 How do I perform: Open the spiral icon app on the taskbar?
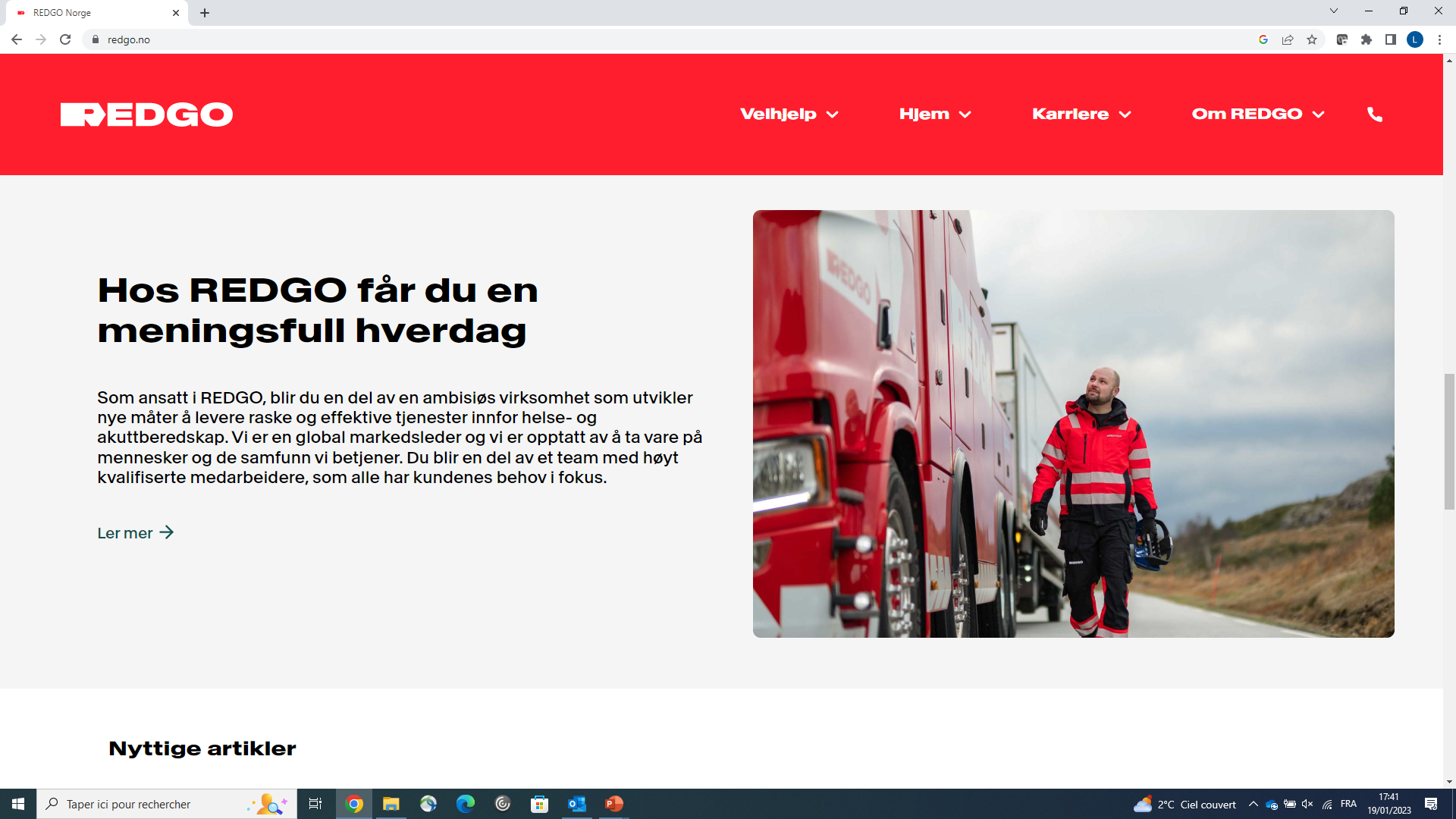503,804
